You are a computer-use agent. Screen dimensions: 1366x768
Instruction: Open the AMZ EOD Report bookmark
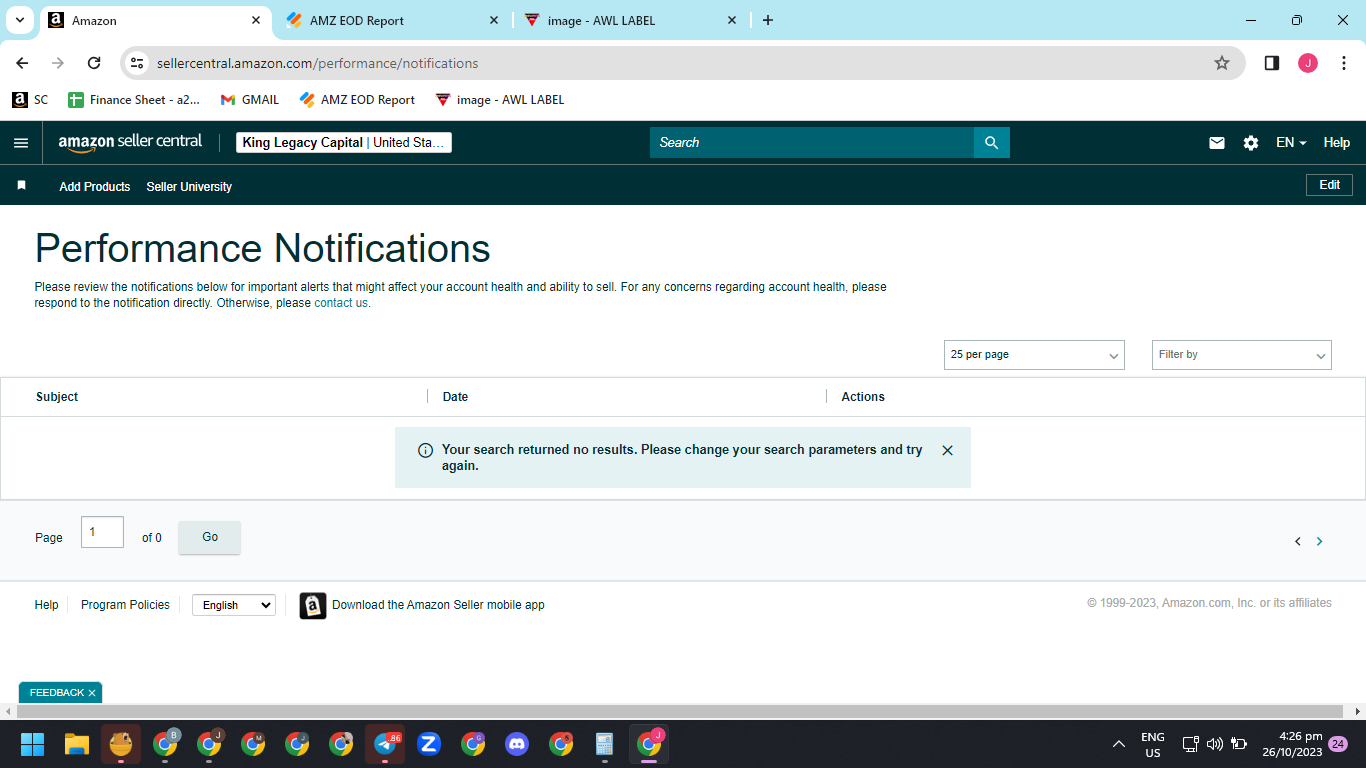(358, 100)
